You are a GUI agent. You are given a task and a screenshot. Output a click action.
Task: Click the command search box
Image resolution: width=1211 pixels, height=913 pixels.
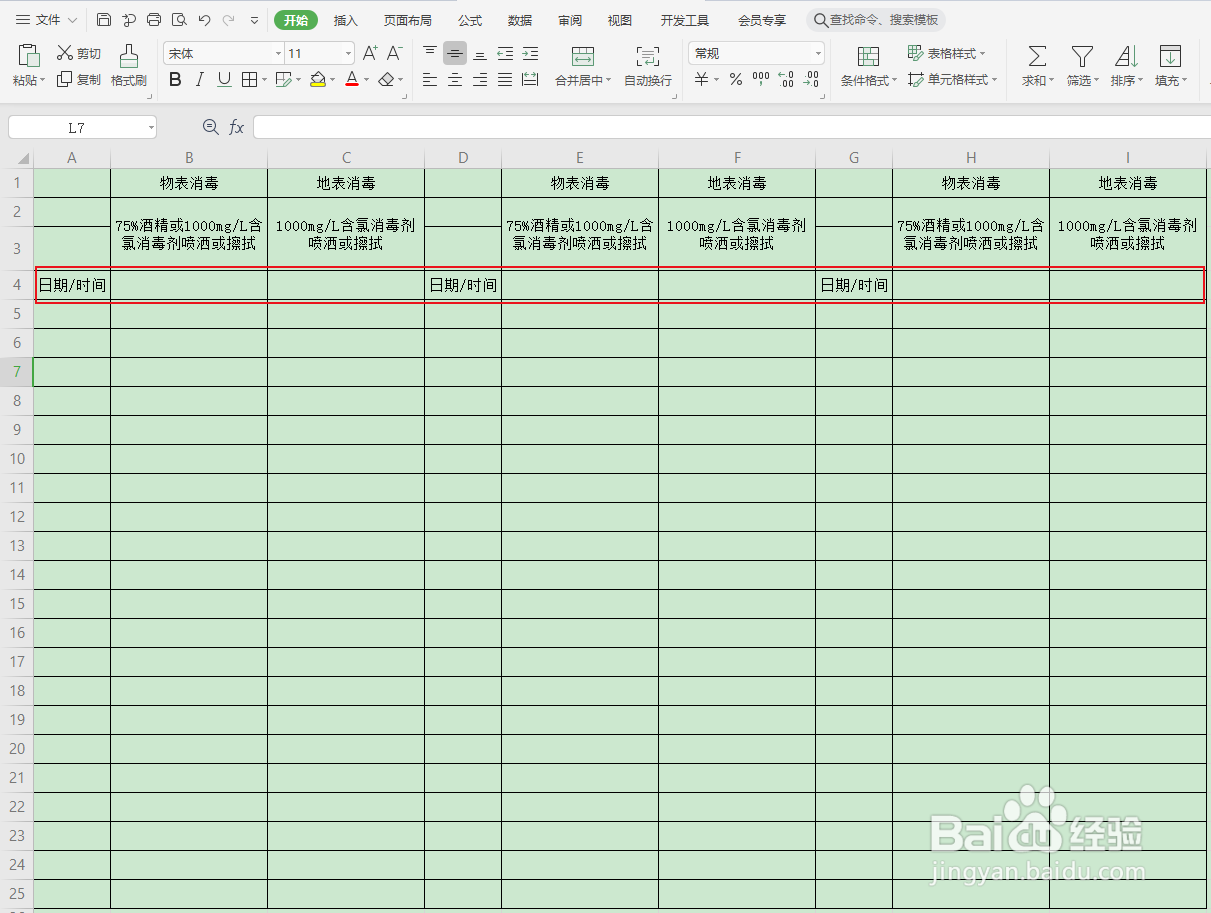click(876, 20)
